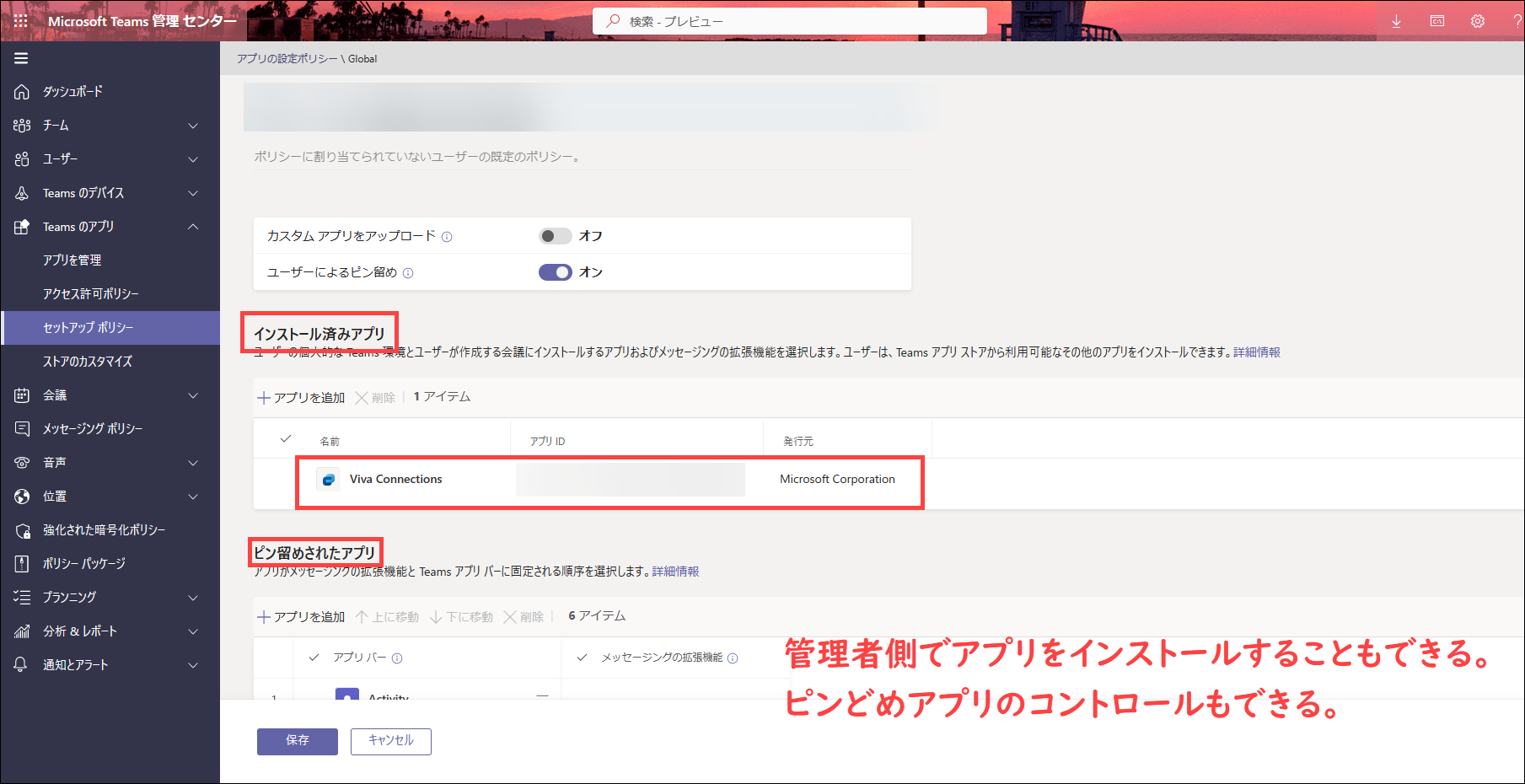The height and width of the screenshot is (784, 1525).
Task: Click the アプリ ID column header
Action: click(x=548, y=441)
